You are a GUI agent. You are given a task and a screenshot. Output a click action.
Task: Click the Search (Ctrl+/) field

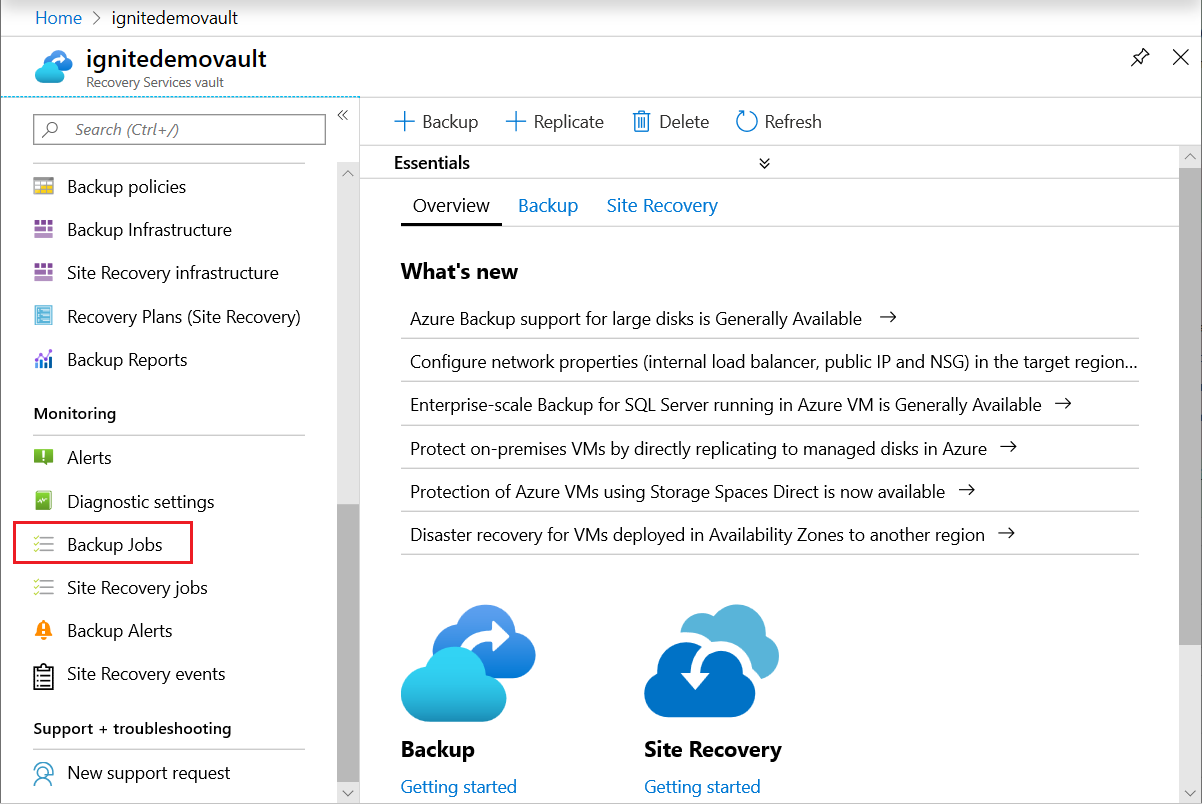point(178,129)
